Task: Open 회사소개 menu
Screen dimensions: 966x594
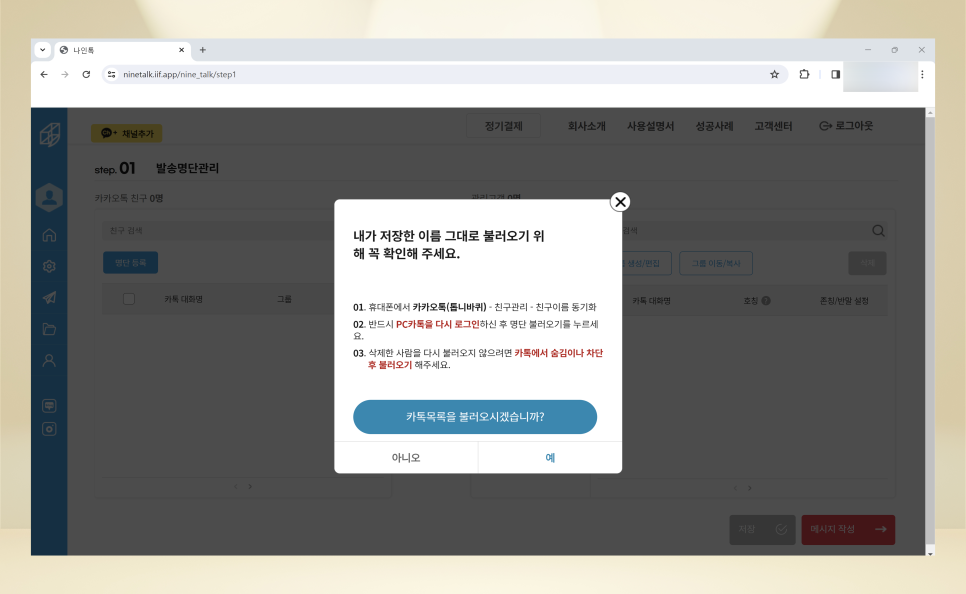Action: (x=586, y=126)
